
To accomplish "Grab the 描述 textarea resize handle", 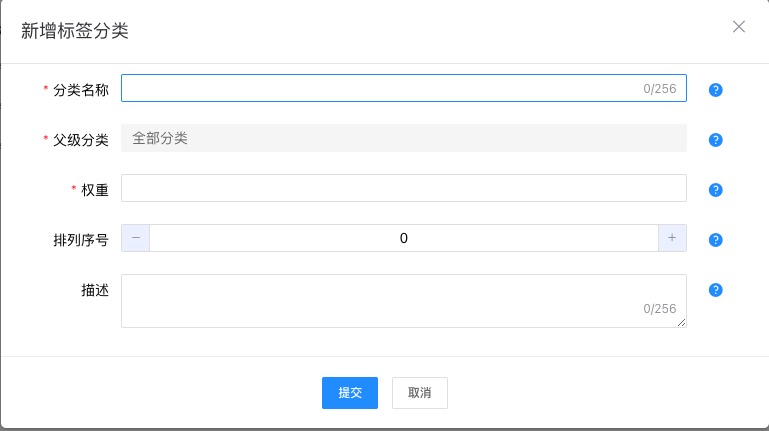I will point(683,323).
